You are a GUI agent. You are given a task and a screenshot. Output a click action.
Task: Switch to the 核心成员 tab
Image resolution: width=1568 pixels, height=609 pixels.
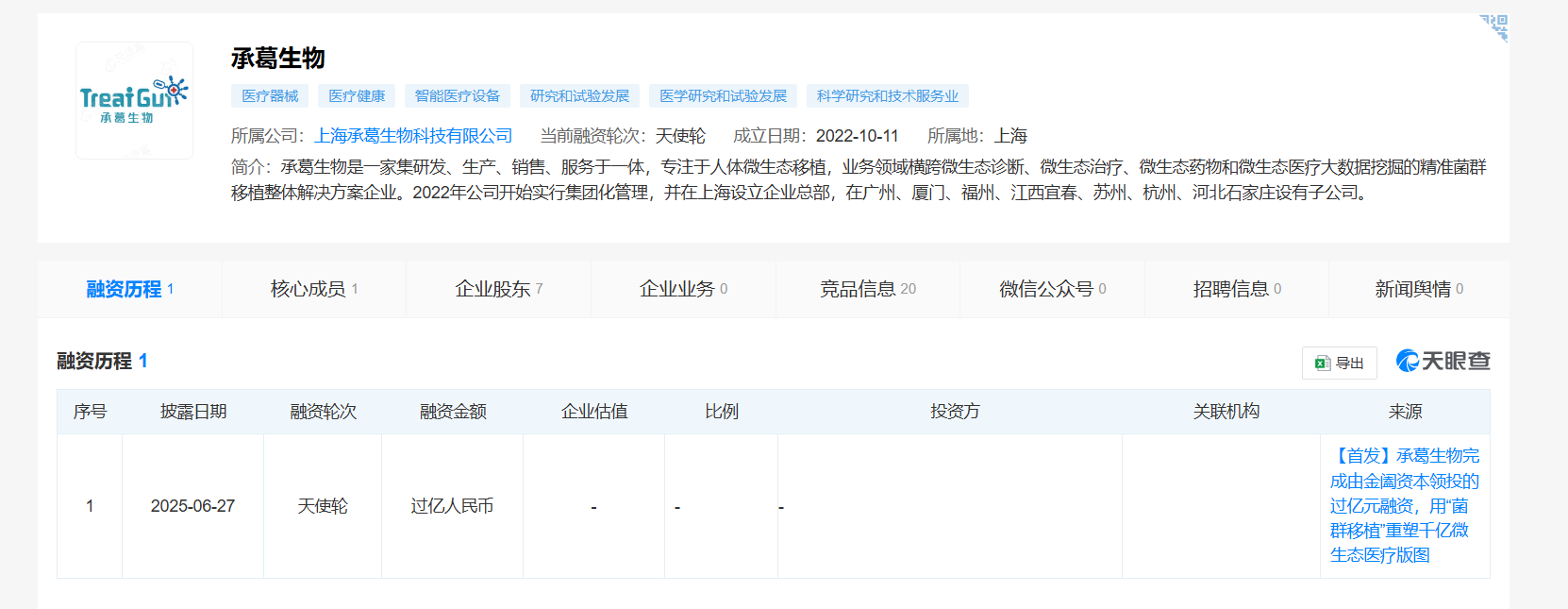tap(314, 289)
